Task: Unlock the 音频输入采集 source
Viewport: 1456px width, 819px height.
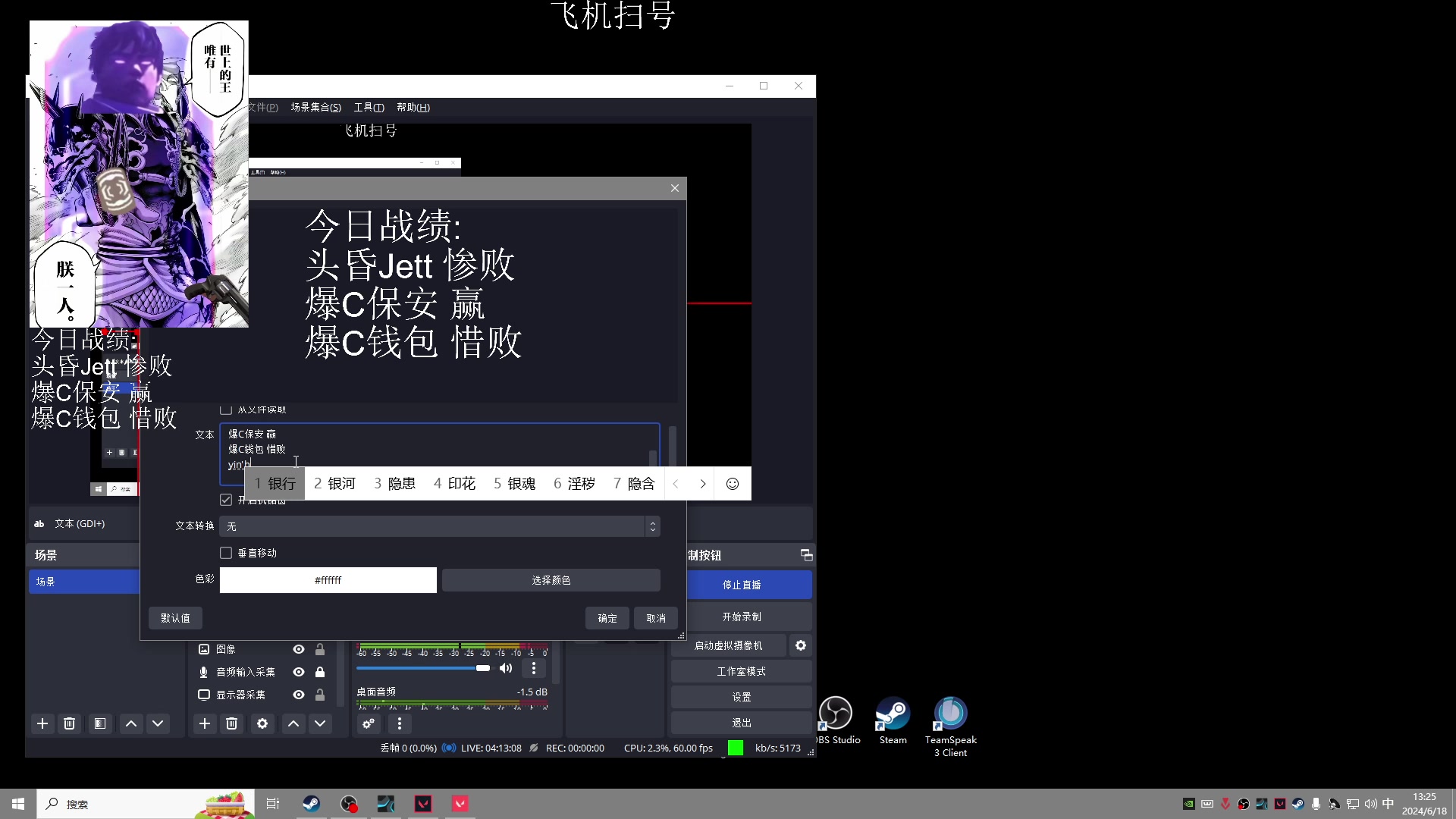Action: [x=320, y=673]
